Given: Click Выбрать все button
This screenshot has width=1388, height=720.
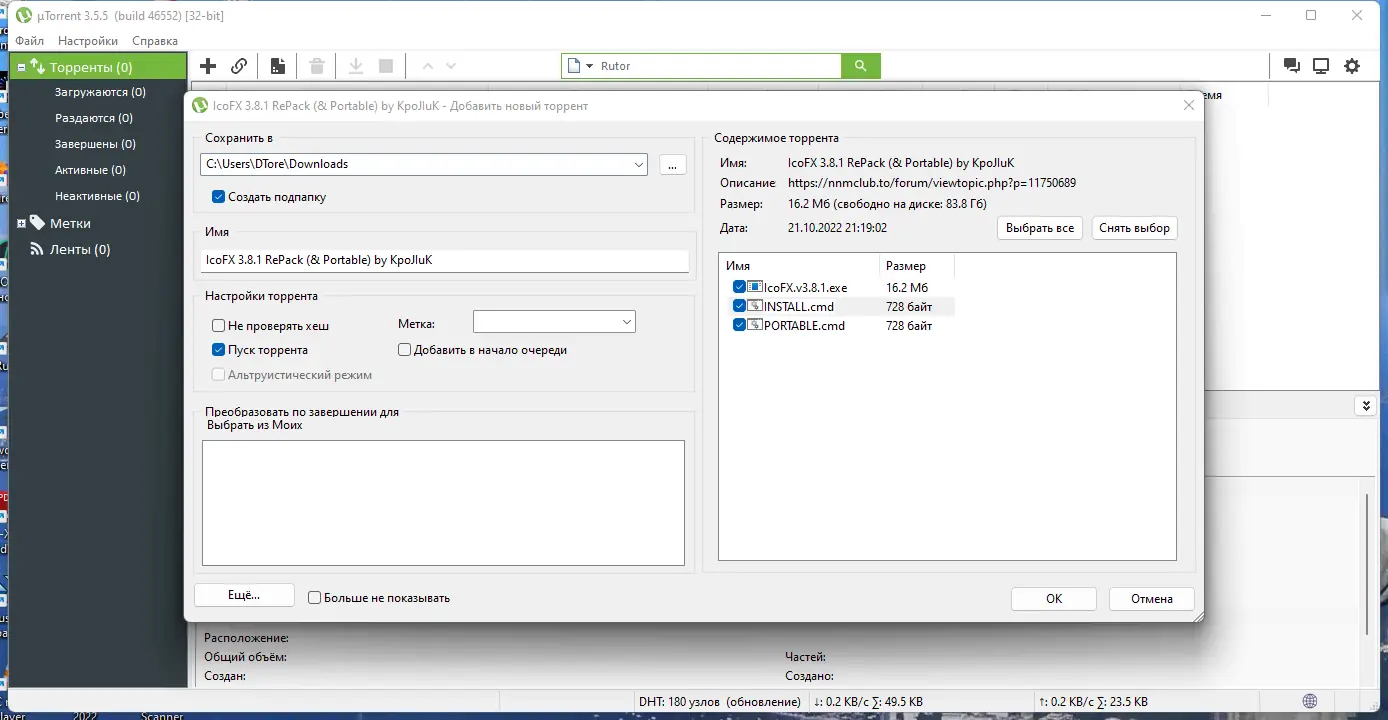Looking at the screenshot, I should tap(1040, 228).
